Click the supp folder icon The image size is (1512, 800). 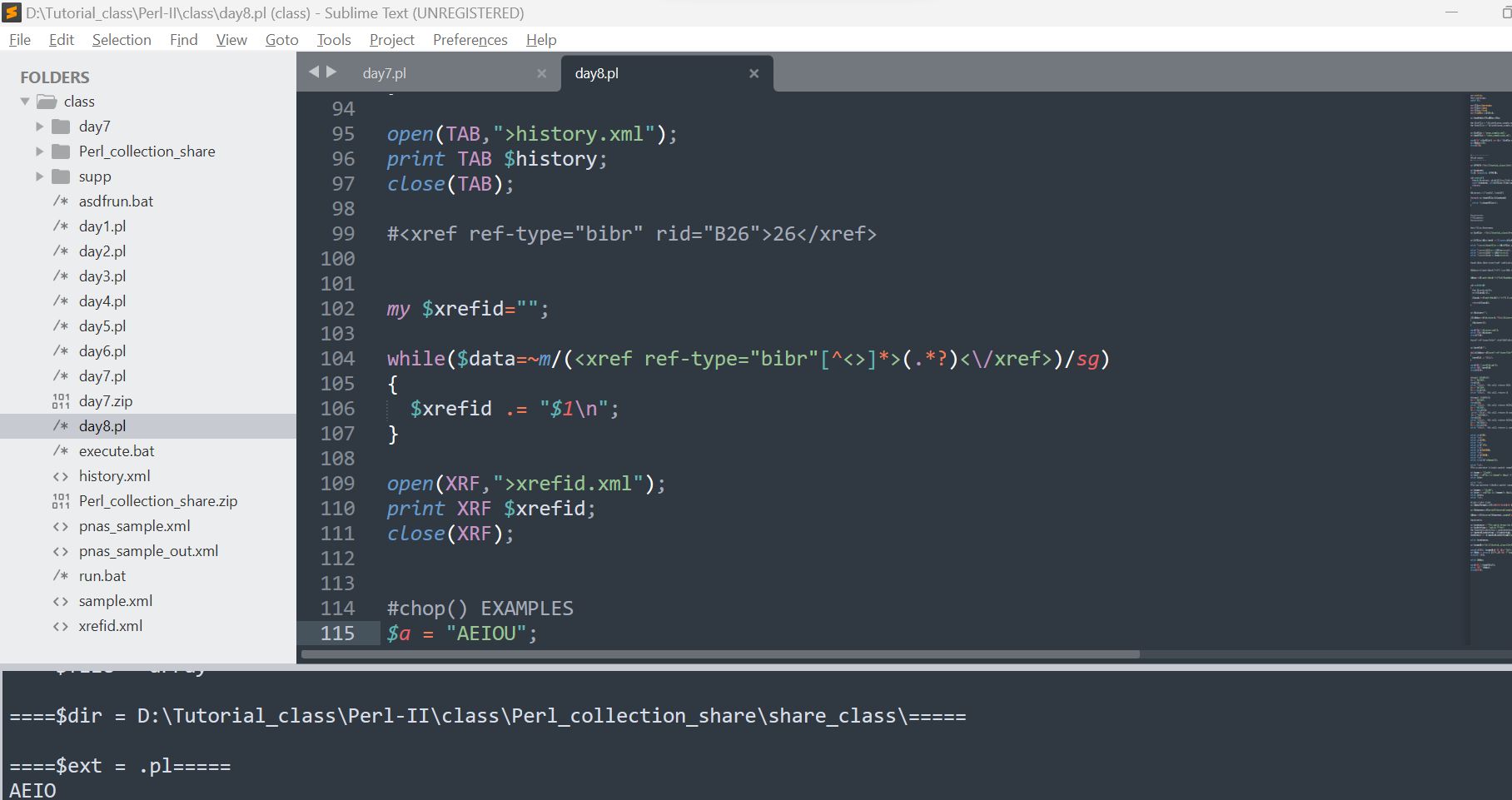(x=61, y=176)
